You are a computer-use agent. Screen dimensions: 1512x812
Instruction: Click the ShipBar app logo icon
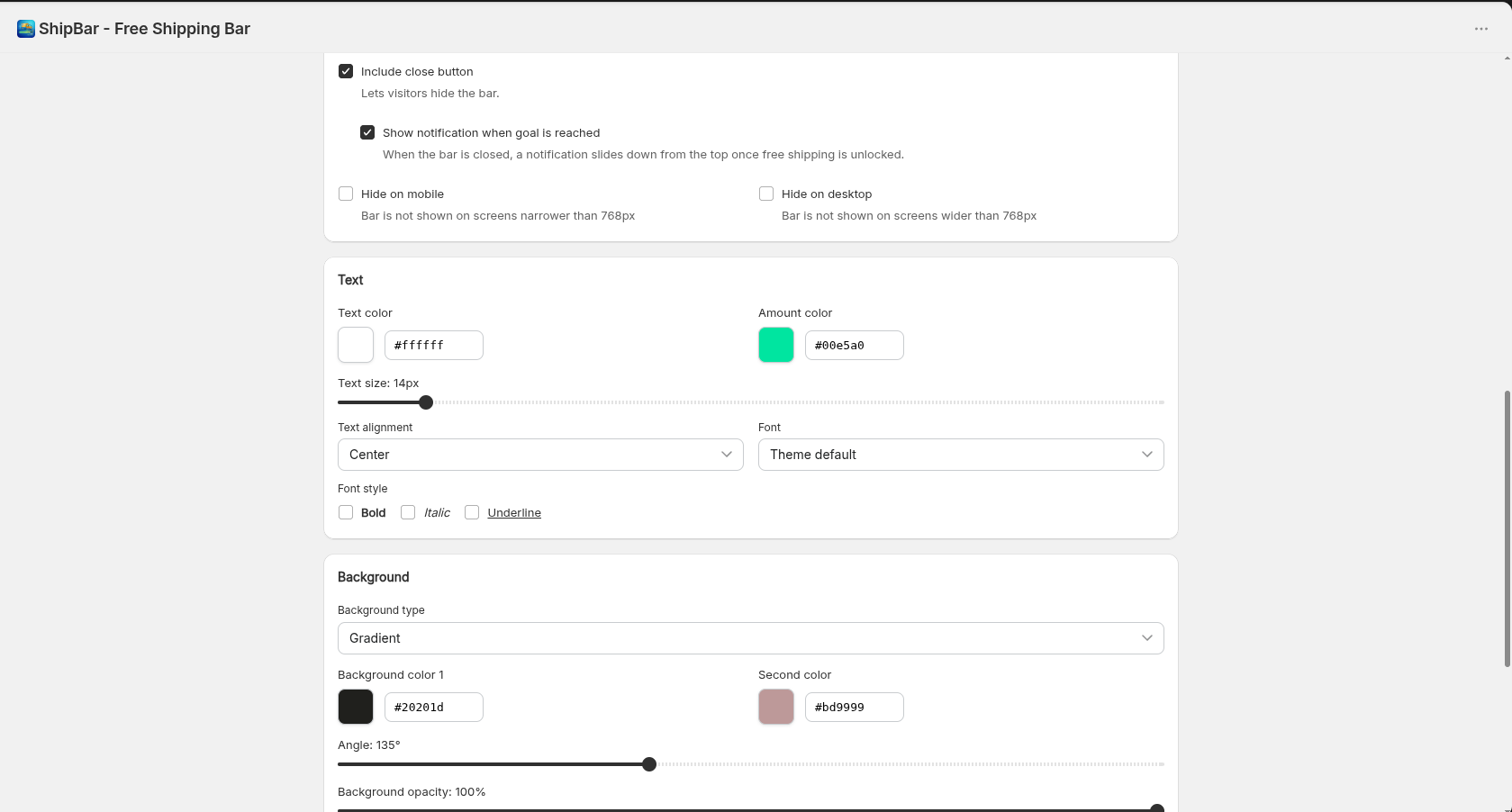26,29
